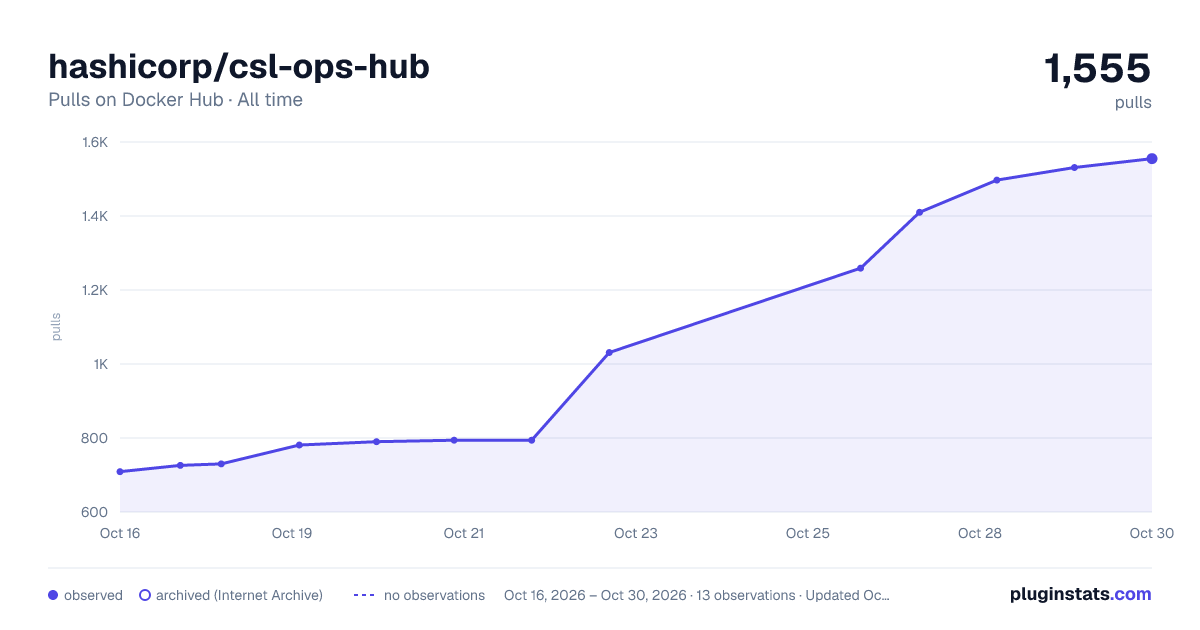Click the 1.4K y-axis label
Viewport: 1200px width, 630px height.
[95, 216]
